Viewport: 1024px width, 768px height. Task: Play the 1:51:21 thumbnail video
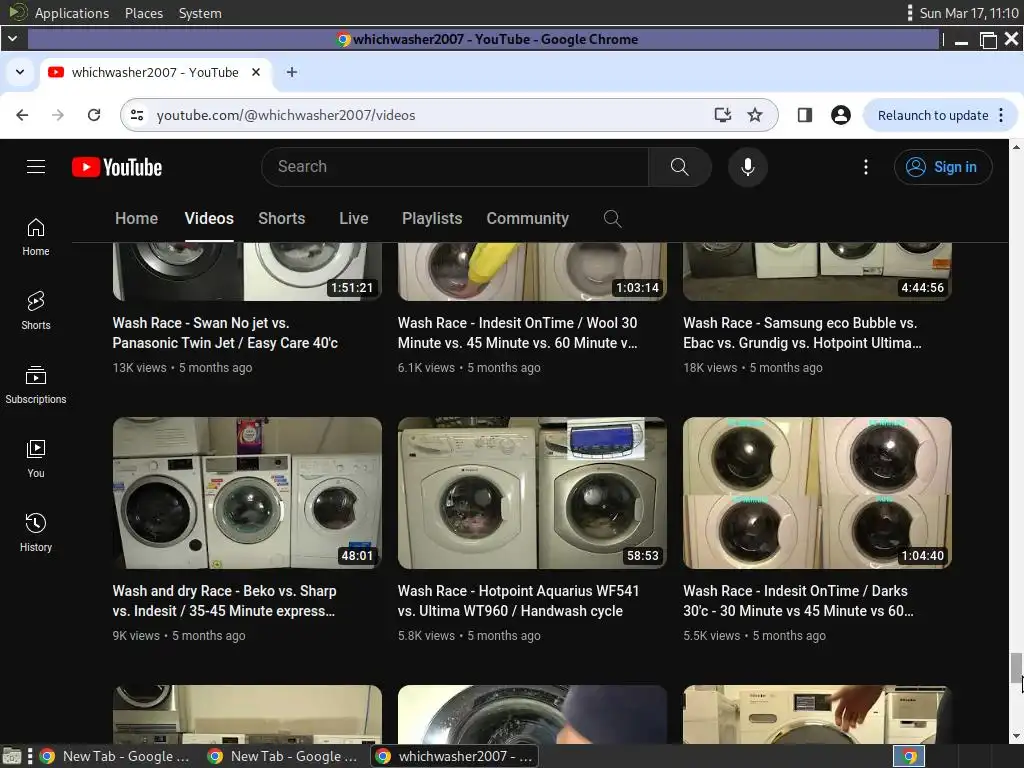[247, 272]
